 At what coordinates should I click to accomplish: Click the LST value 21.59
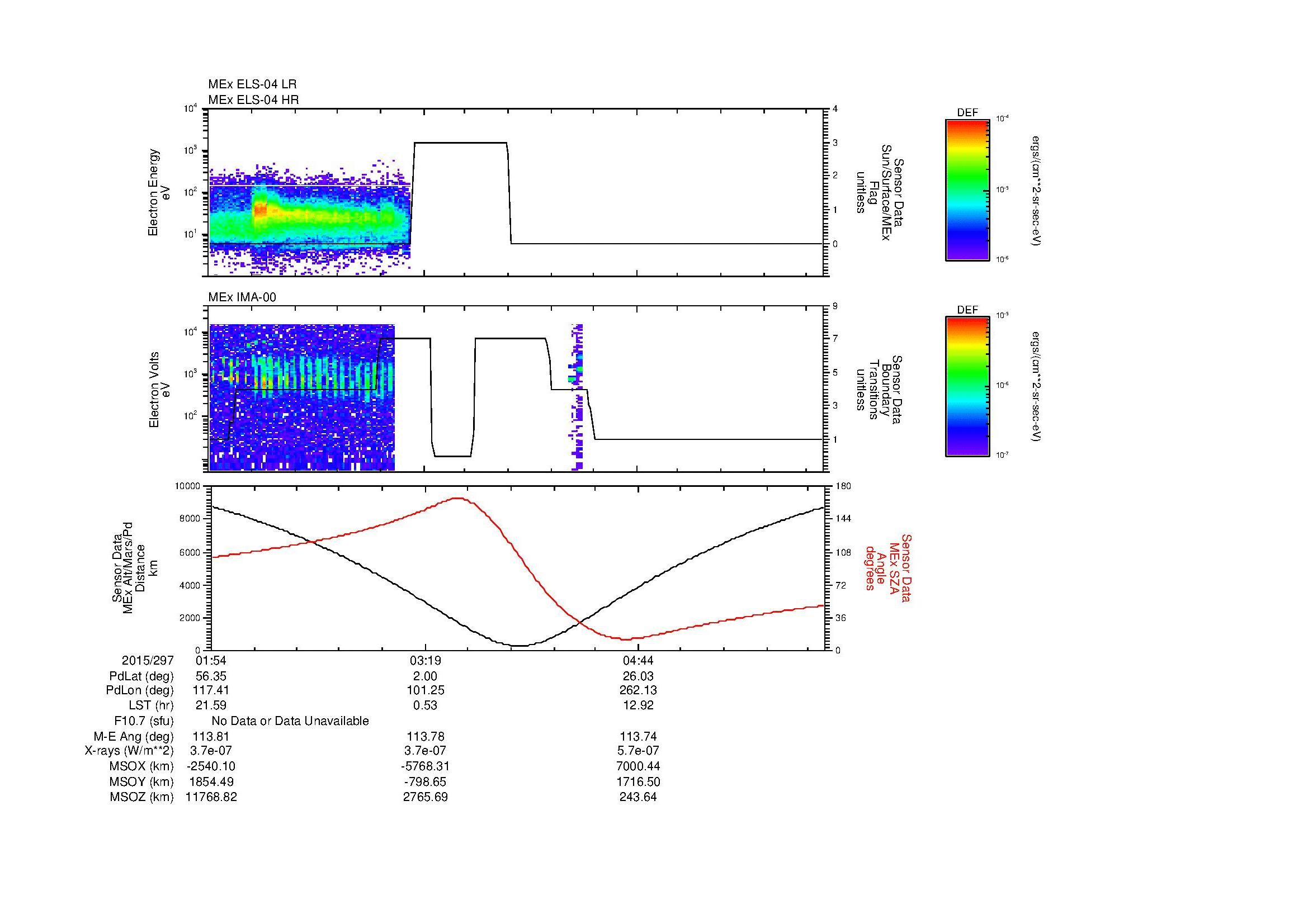coord(211,705)
